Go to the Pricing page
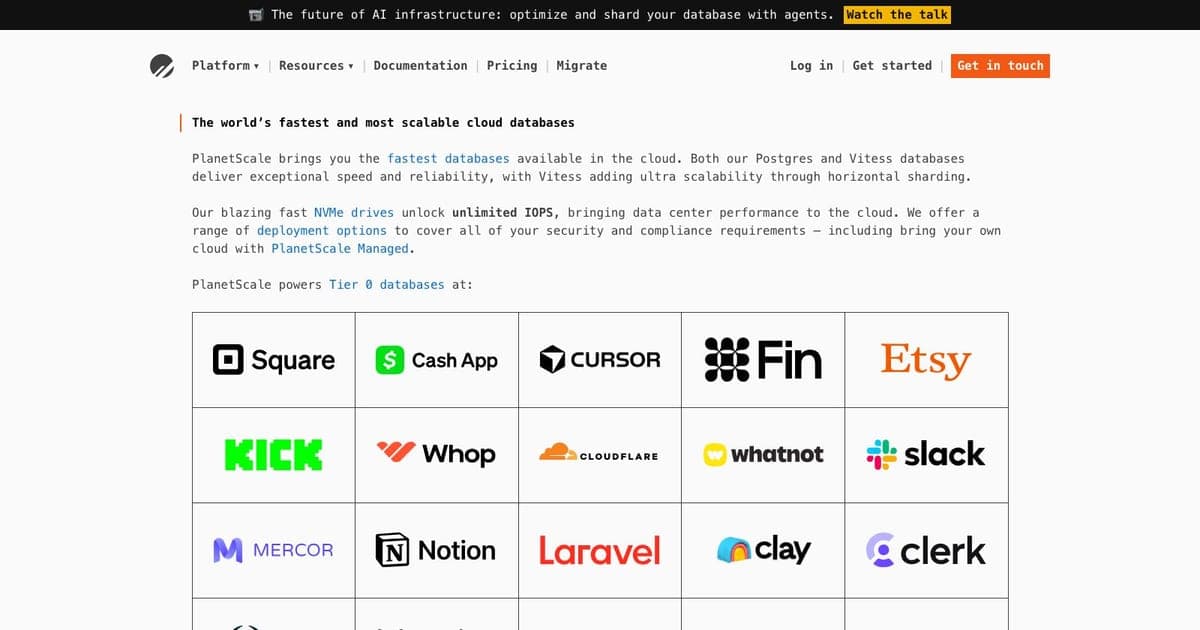The width and height of the screenshot is (1200, 630). click(x=512, y=66)
